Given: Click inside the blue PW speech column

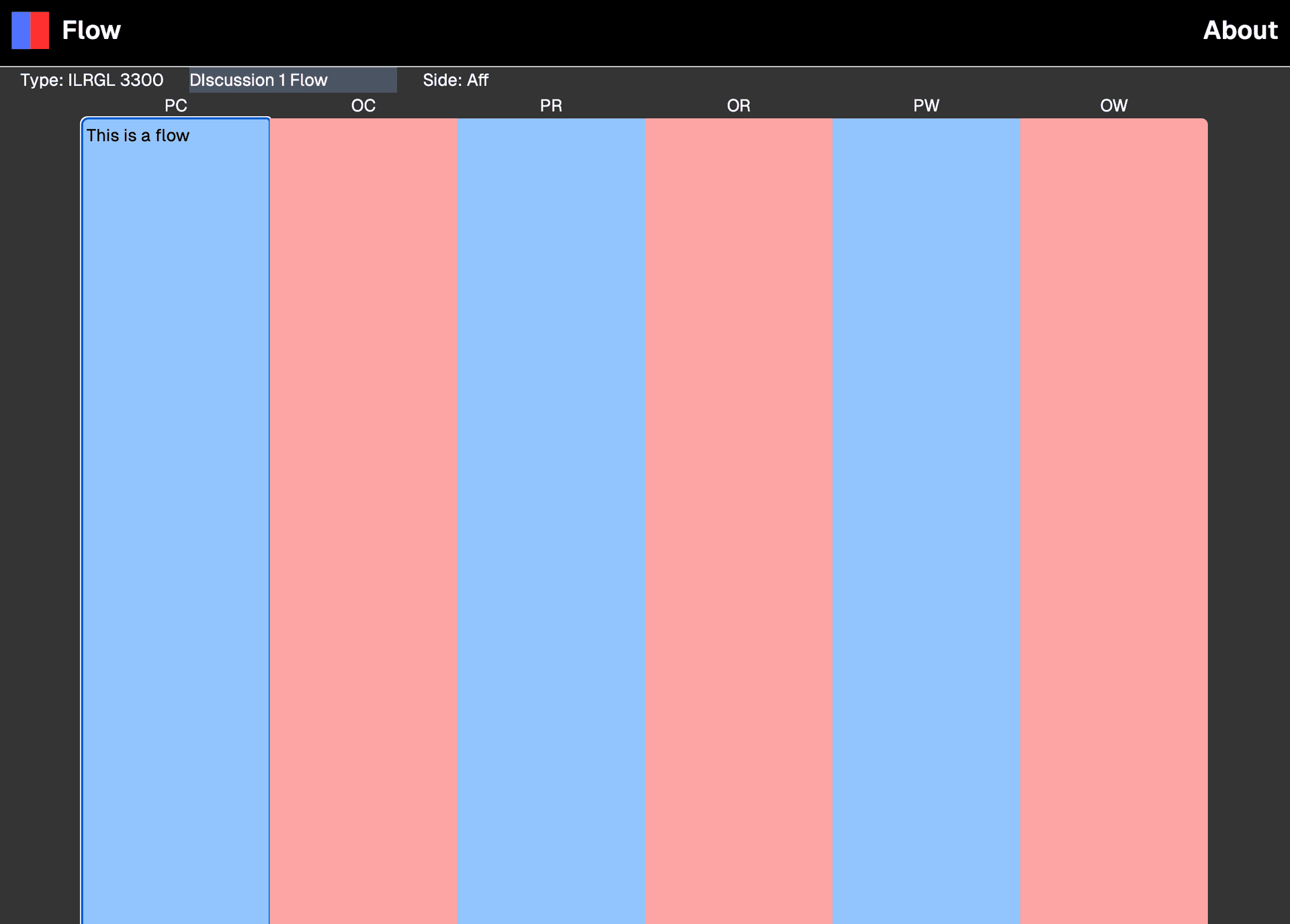Looking at the screenshot, I should pos(926,470).
